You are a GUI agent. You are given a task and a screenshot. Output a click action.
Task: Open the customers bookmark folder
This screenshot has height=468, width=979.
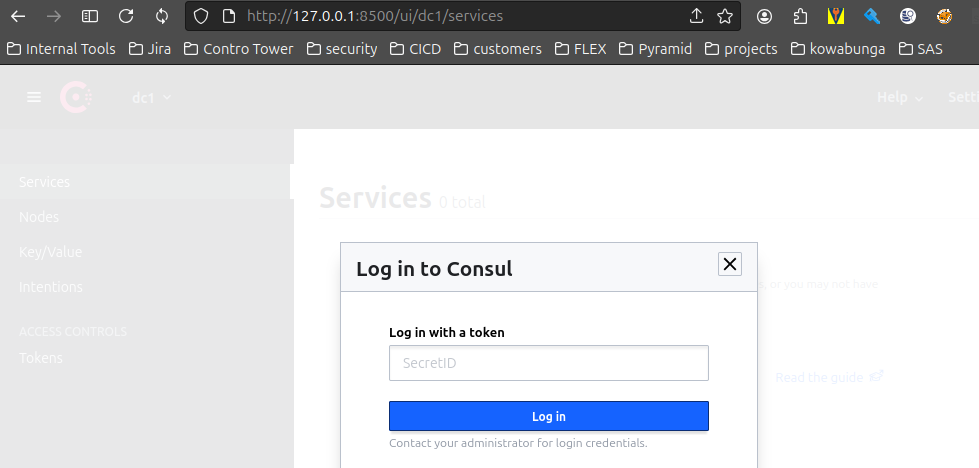(x=498, y=49)
